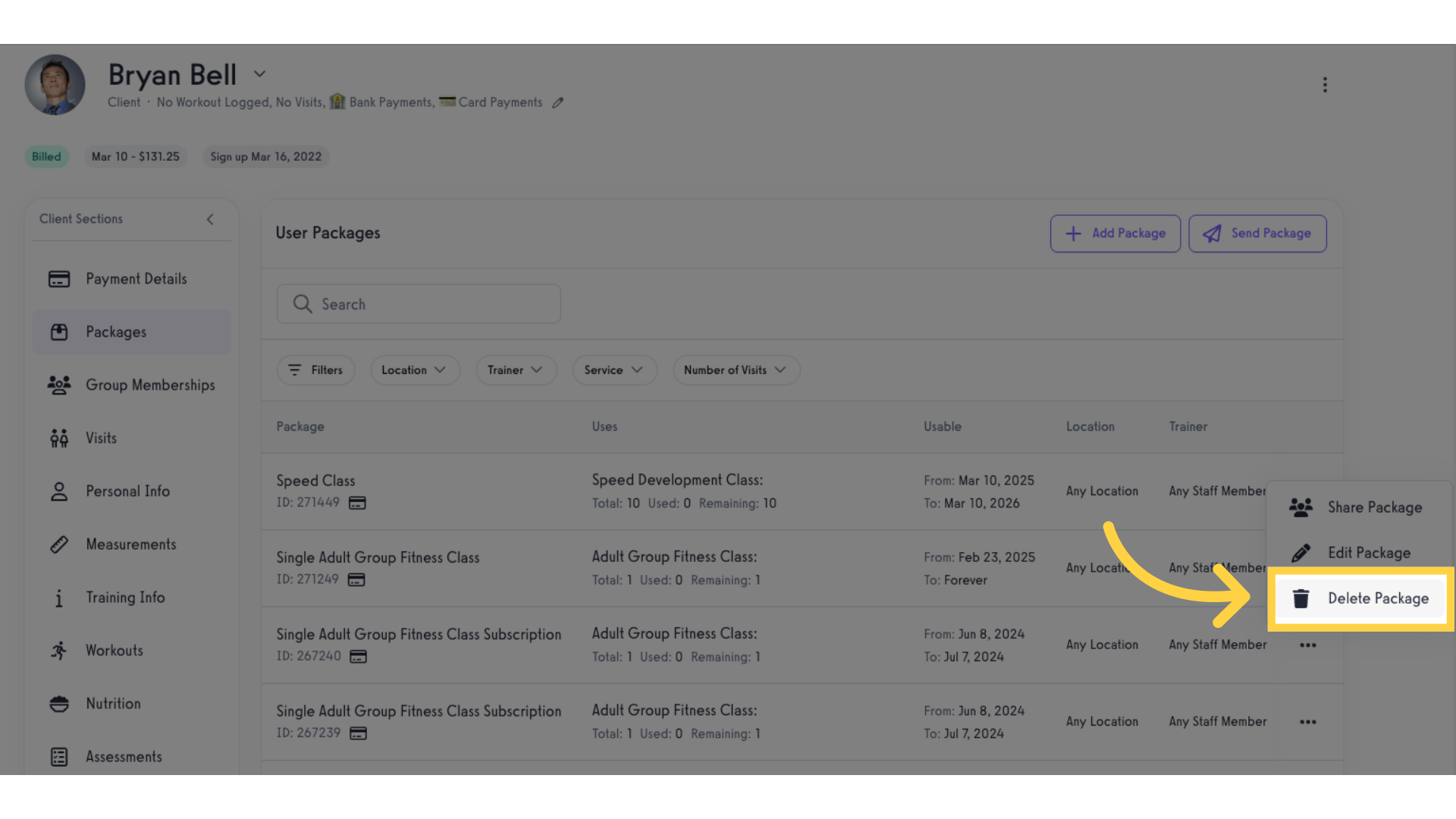Open the Assessments section

pyautogui.click(x=131, y=757)
